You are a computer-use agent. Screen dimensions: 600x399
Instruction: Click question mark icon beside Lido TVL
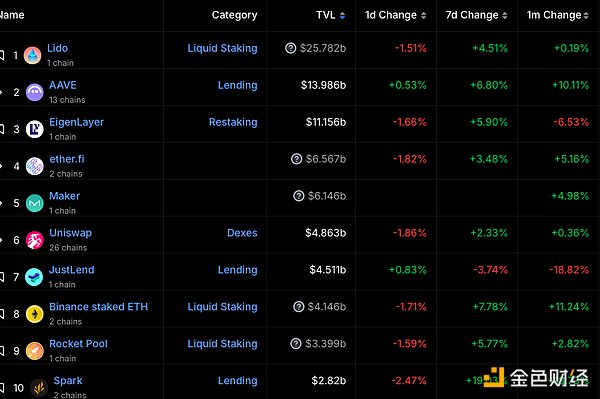point(290,48)
